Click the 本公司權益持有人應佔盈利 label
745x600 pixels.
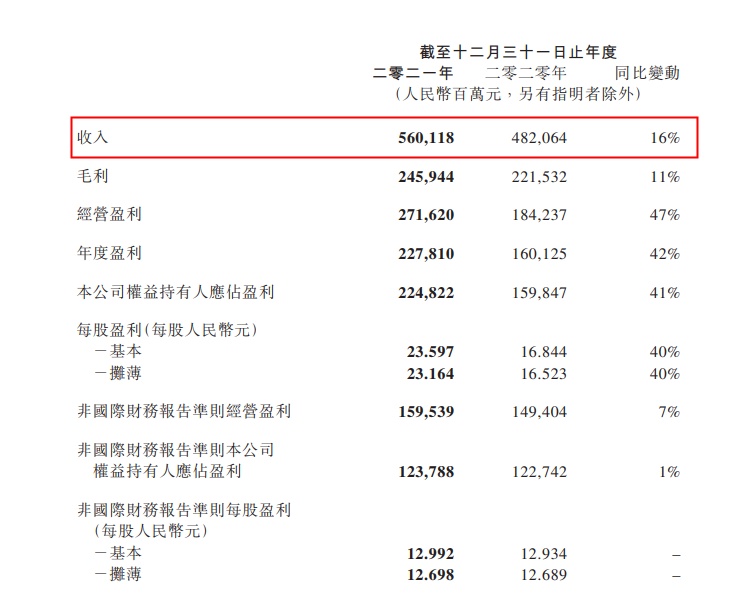(x=176, y=292)
